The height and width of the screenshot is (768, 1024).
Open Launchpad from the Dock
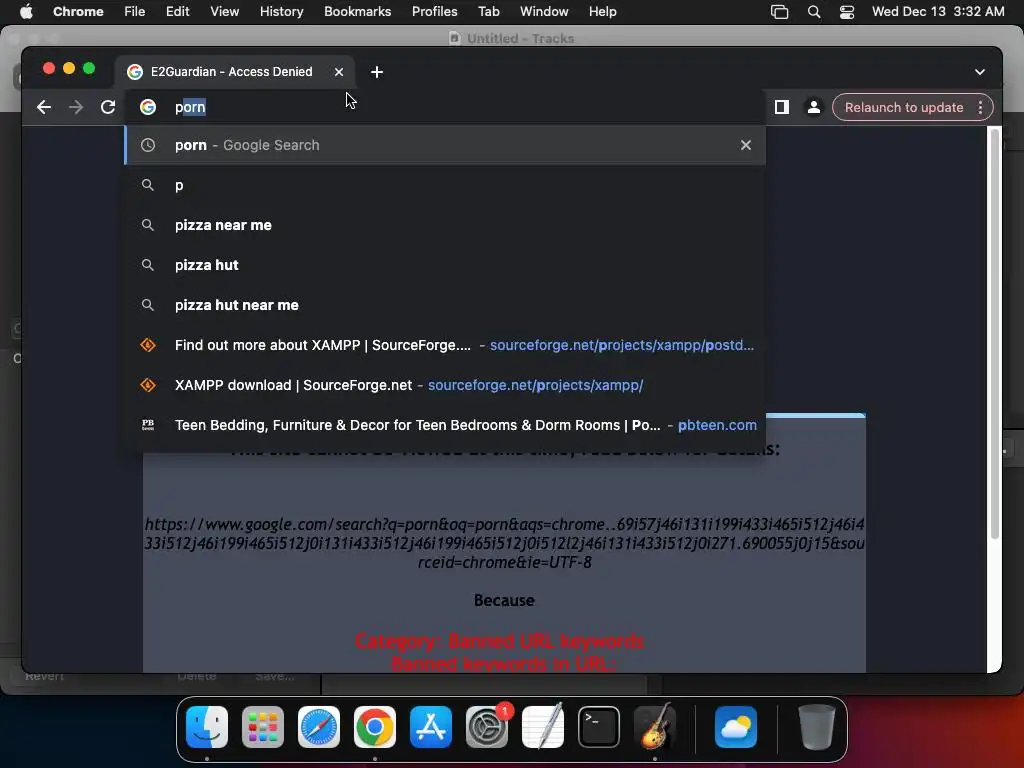coord(263,727)
